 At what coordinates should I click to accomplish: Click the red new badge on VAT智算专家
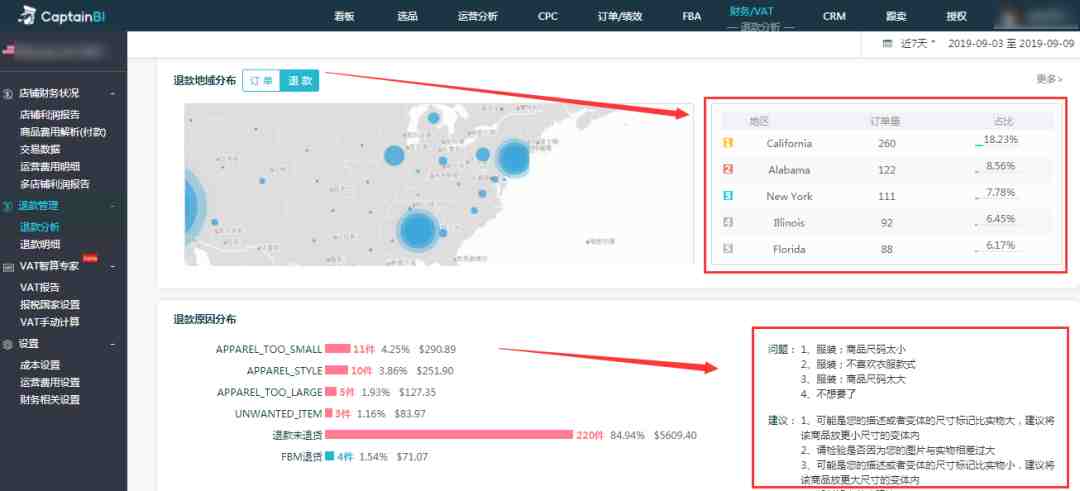coord(90,258)
